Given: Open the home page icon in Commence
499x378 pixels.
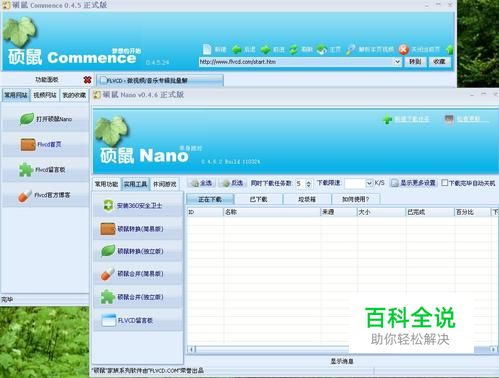Looking at the screenshot, I should [x=322, y=50].
